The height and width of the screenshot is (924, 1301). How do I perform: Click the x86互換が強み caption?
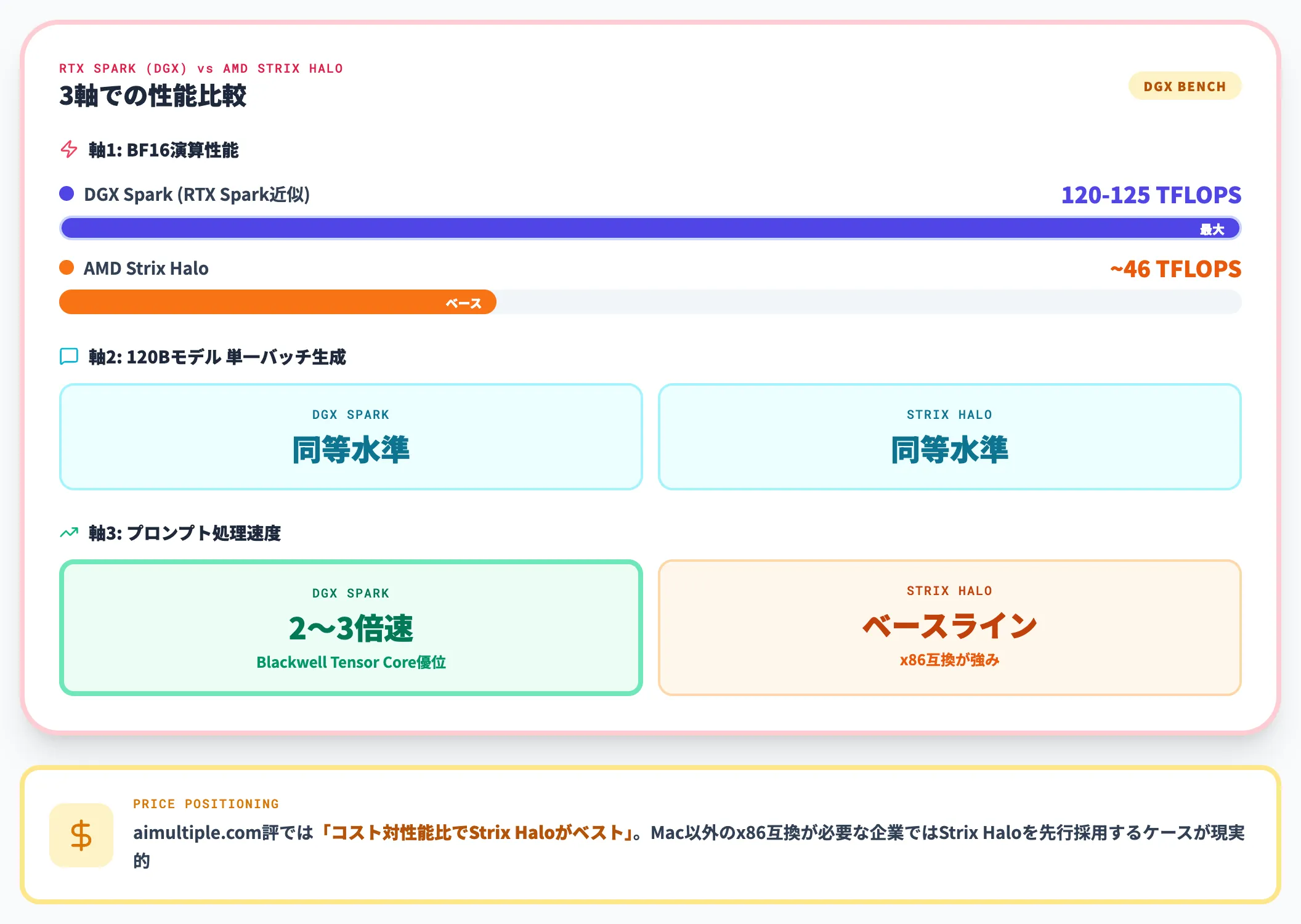tap(950, 660)
